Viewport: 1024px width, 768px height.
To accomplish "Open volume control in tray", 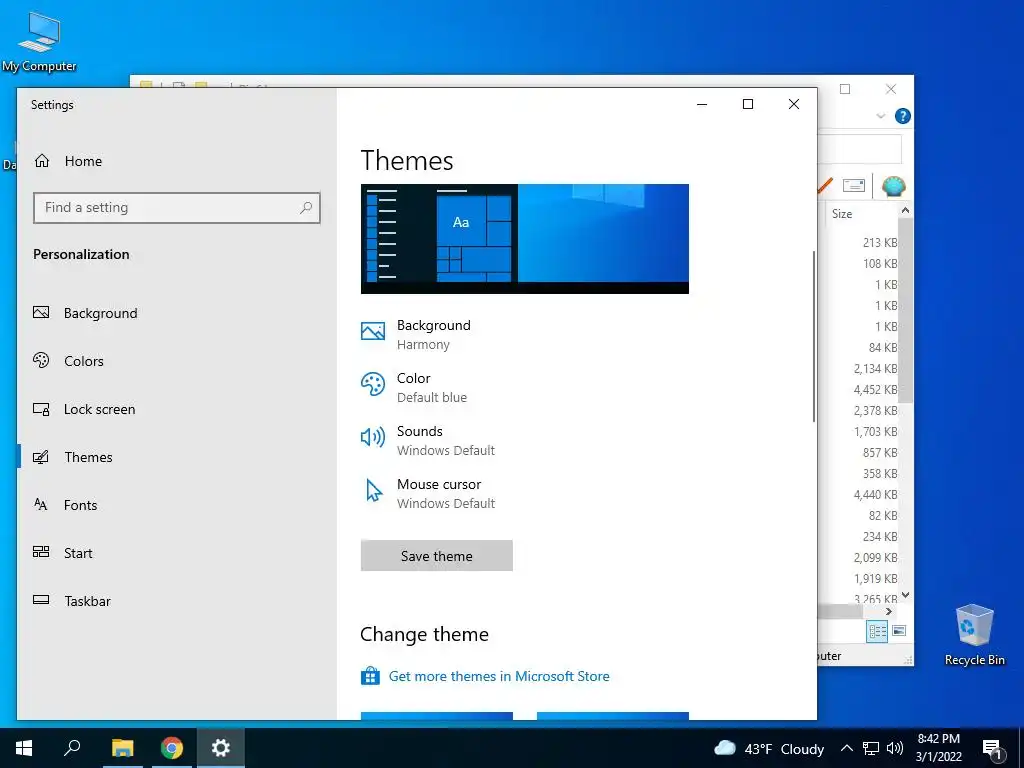I will pyautogui.click(x=895, y=748).
